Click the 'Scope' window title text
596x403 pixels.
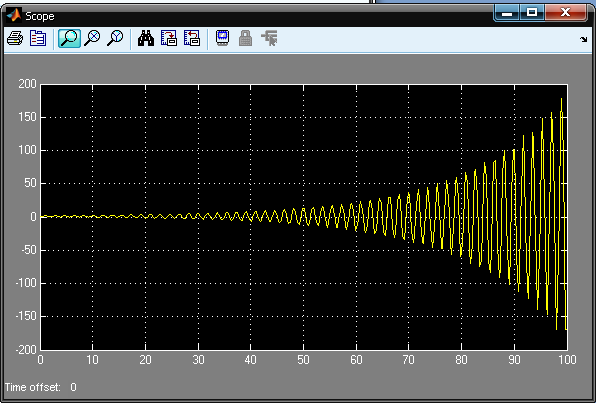tap(40, 16)
